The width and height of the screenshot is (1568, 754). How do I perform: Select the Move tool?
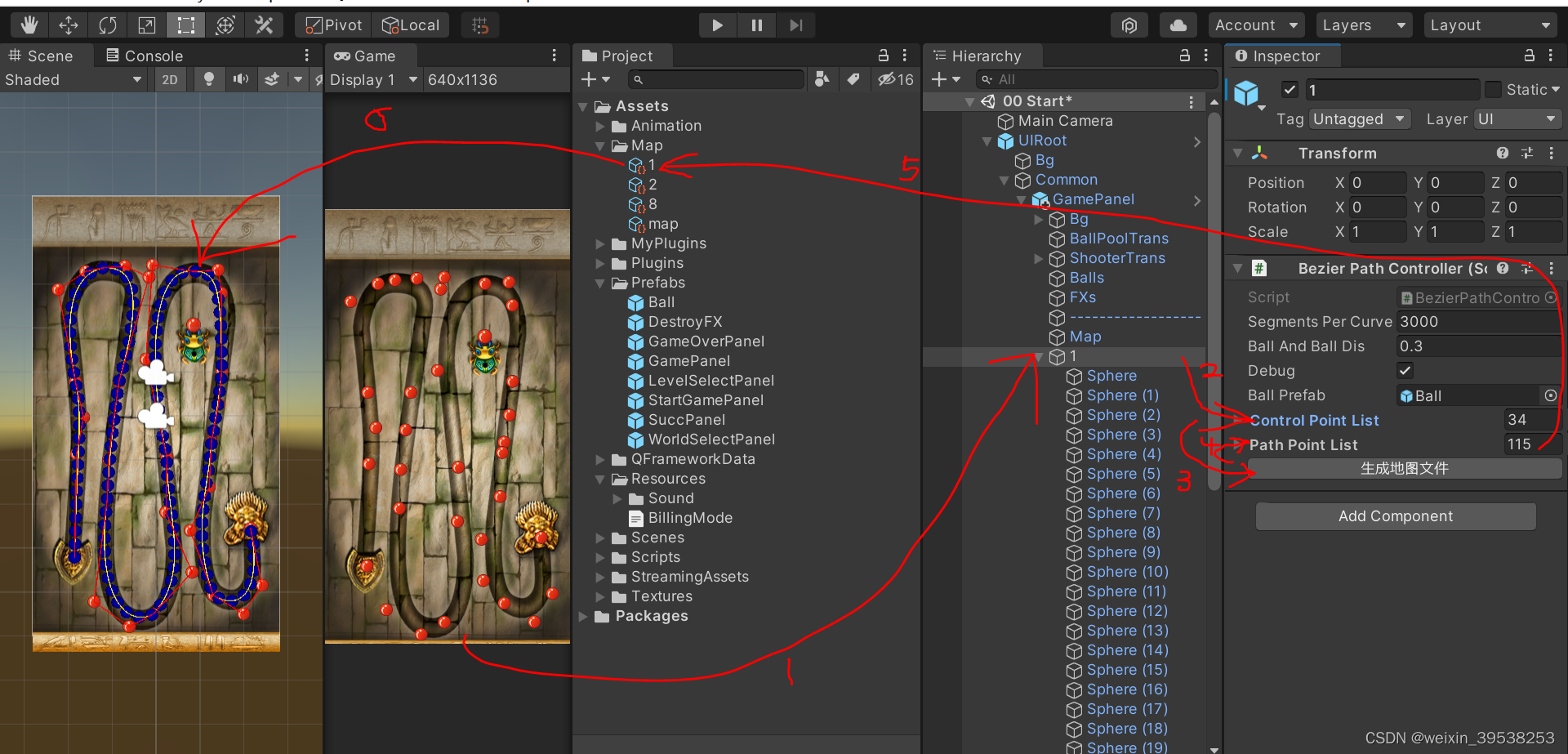[69, 25]
